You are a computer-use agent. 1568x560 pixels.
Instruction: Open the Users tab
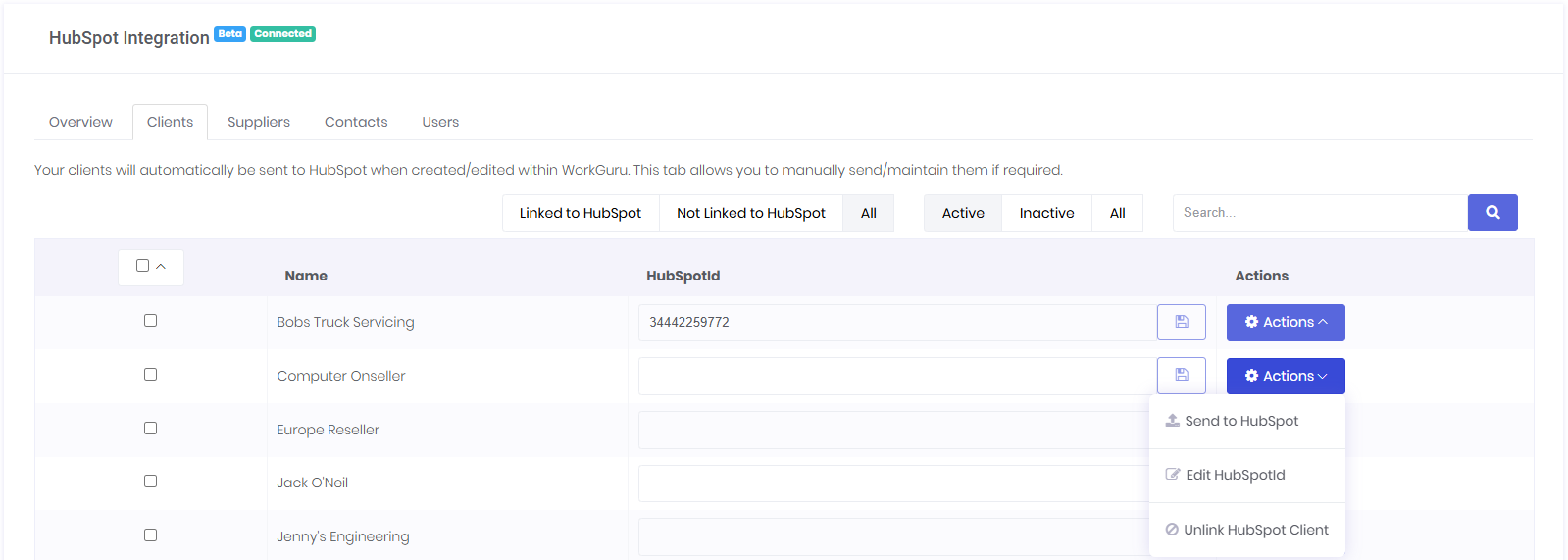click(440, 122)
